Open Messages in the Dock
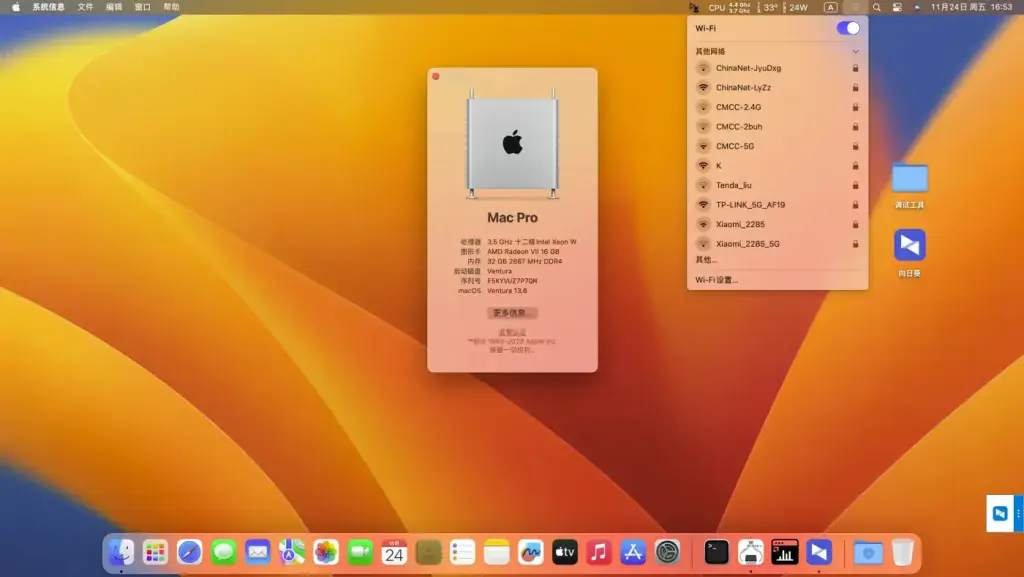This screenshot has width=1024, height=577. [x=223, y=552]
